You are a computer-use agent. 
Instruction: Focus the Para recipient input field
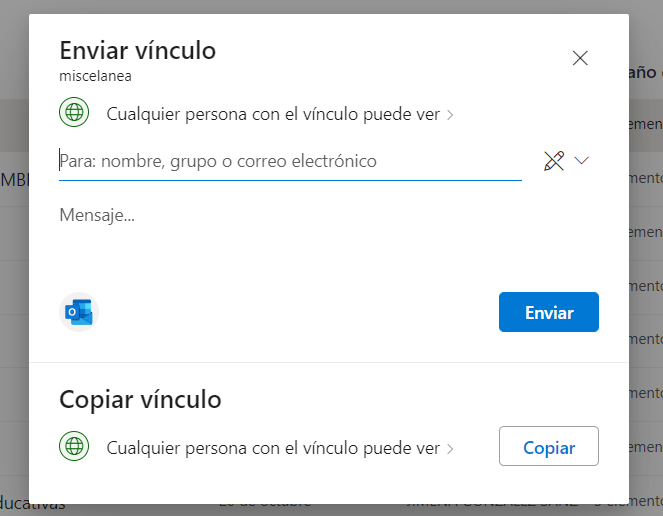coord(290,161)
